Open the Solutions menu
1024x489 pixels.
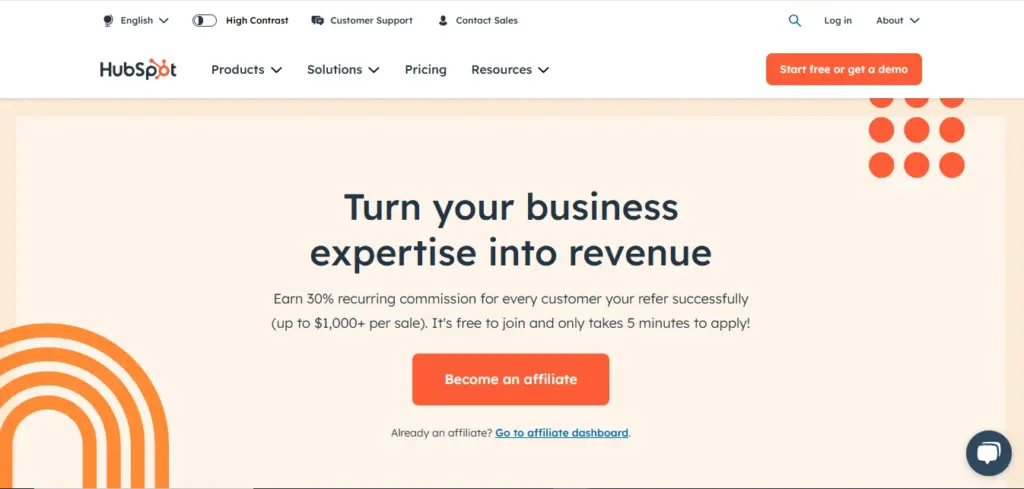click(x=343, y=70)
